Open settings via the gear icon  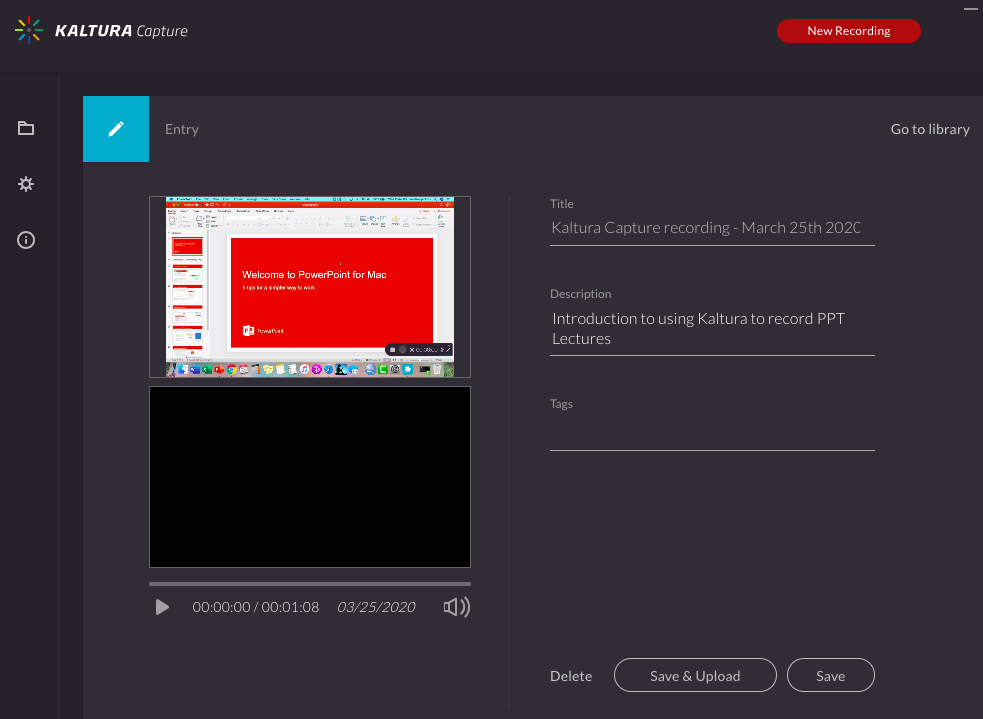[26, 184]
